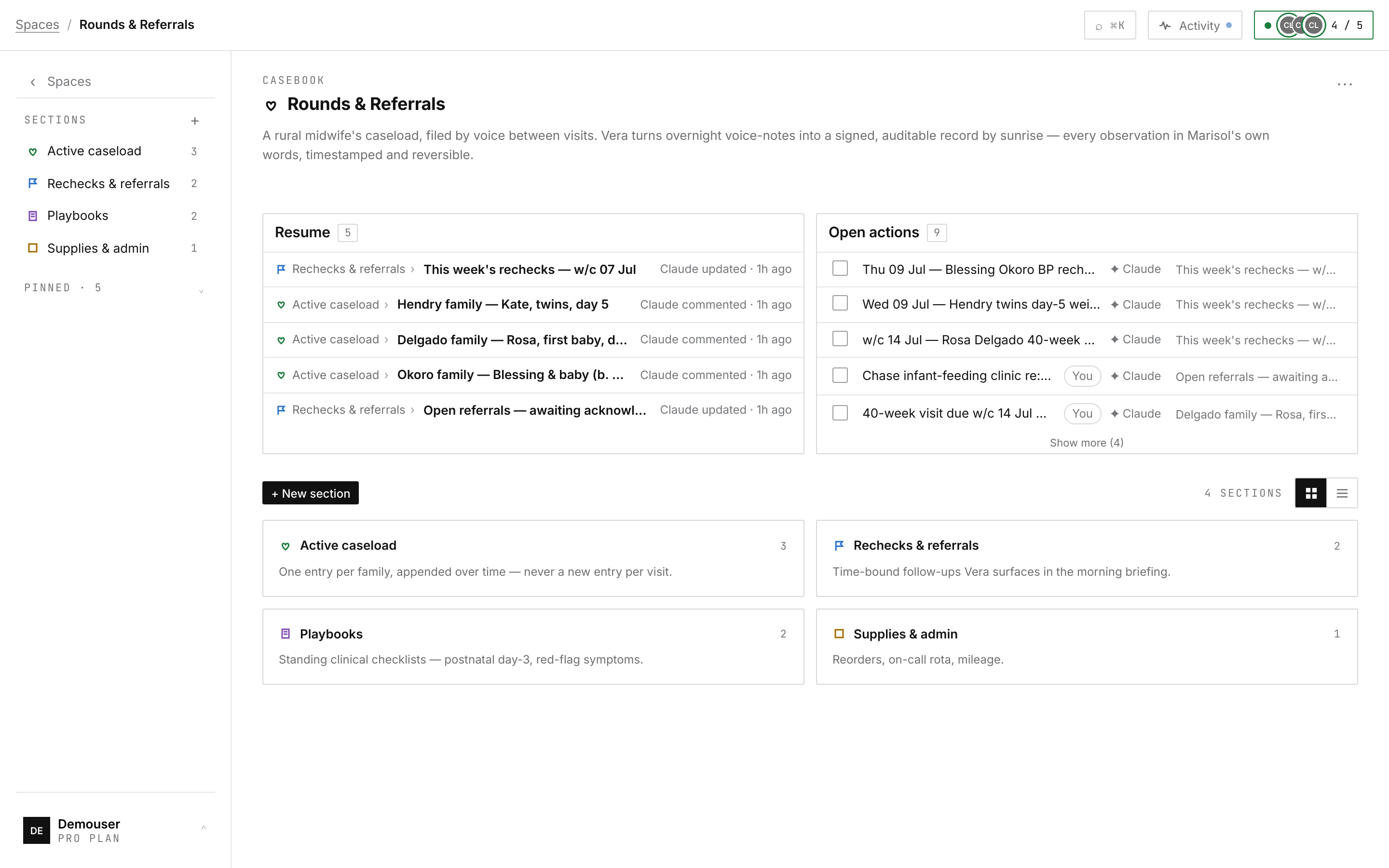This screenshot has width=1389, height=868.
Task: Click flag icon in Open referrals resume row
Action: (x=281, y=410)
